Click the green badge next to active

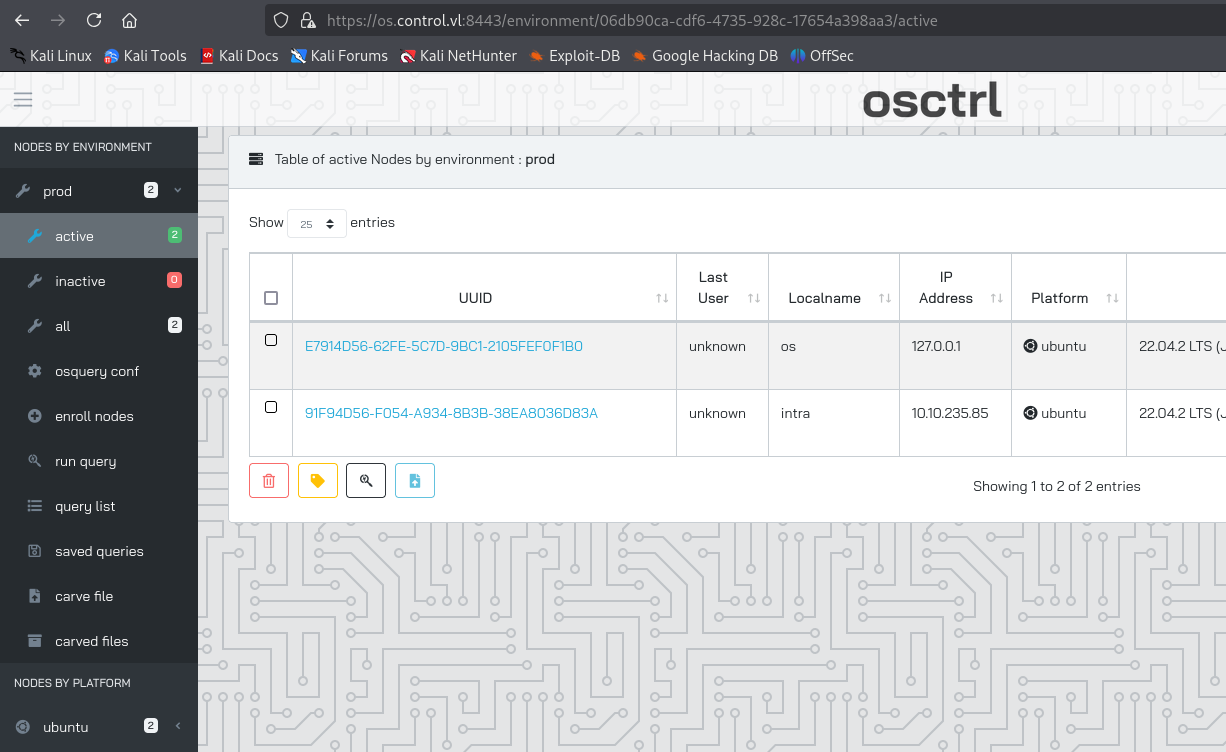tap(175, 235)
